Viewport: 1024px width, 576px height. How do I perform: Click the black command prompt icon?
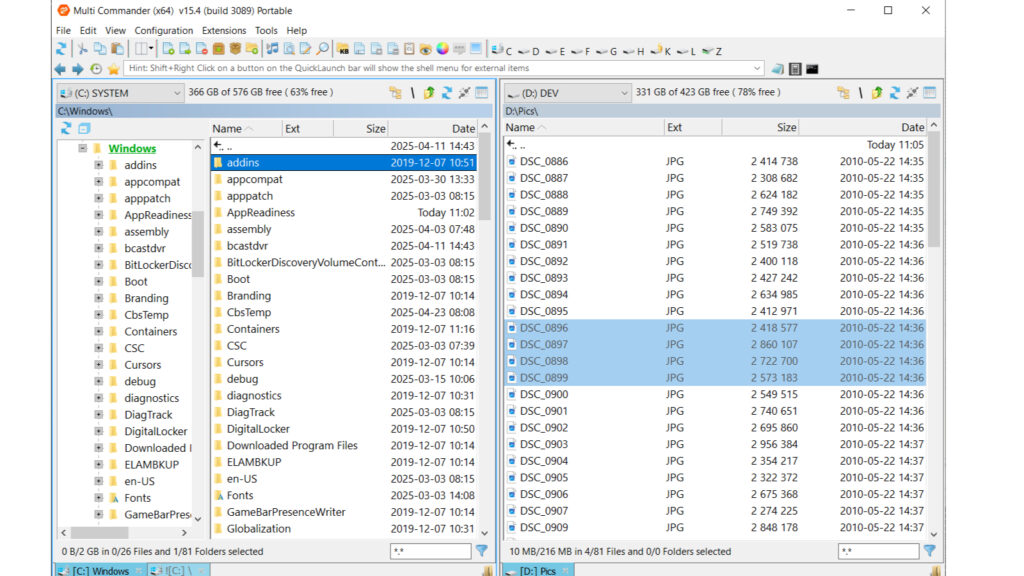pyautogui.click(x=812, y=69)
